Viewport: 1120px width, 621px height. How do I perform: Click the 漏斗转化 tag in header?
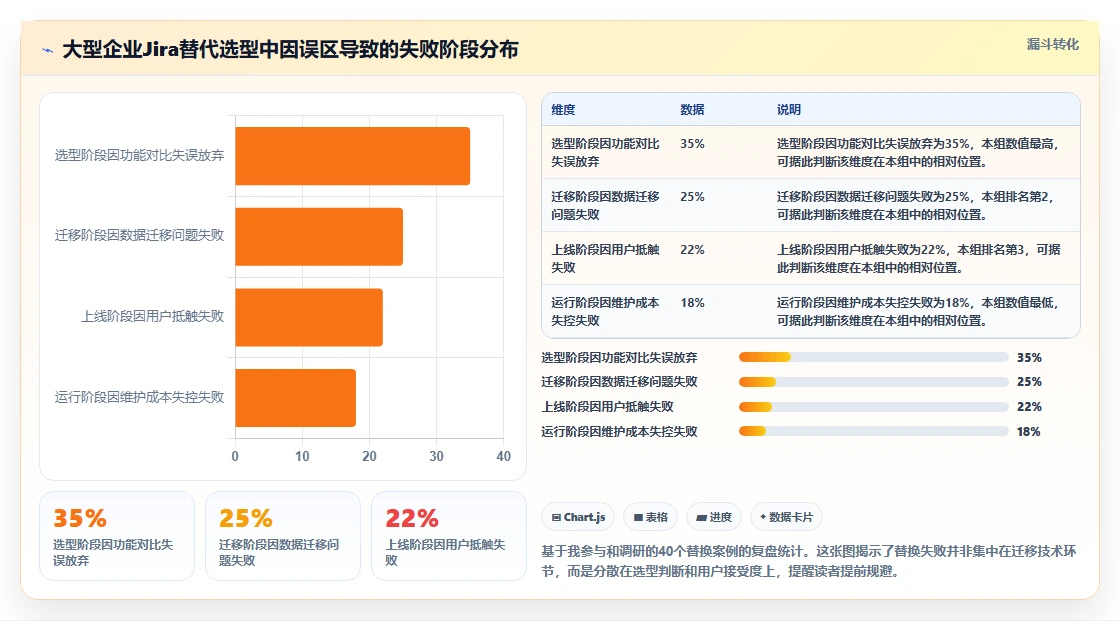(x=1052, y=44)
